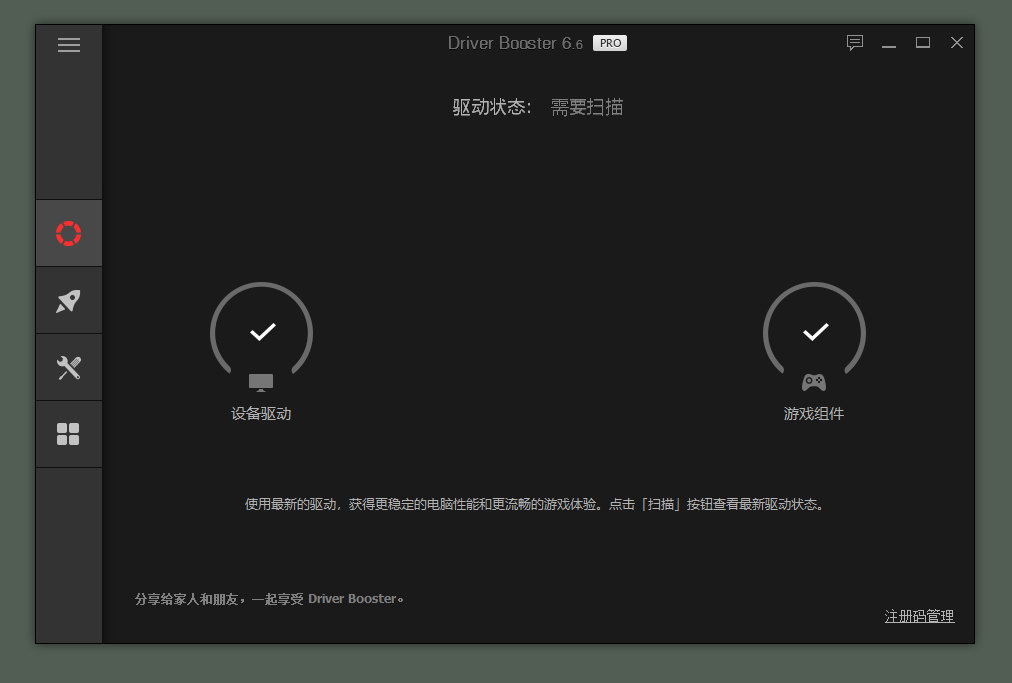
Task: Select the red Scan icon in sidebar
Action: pyautogui.click(x=68, y=232)
